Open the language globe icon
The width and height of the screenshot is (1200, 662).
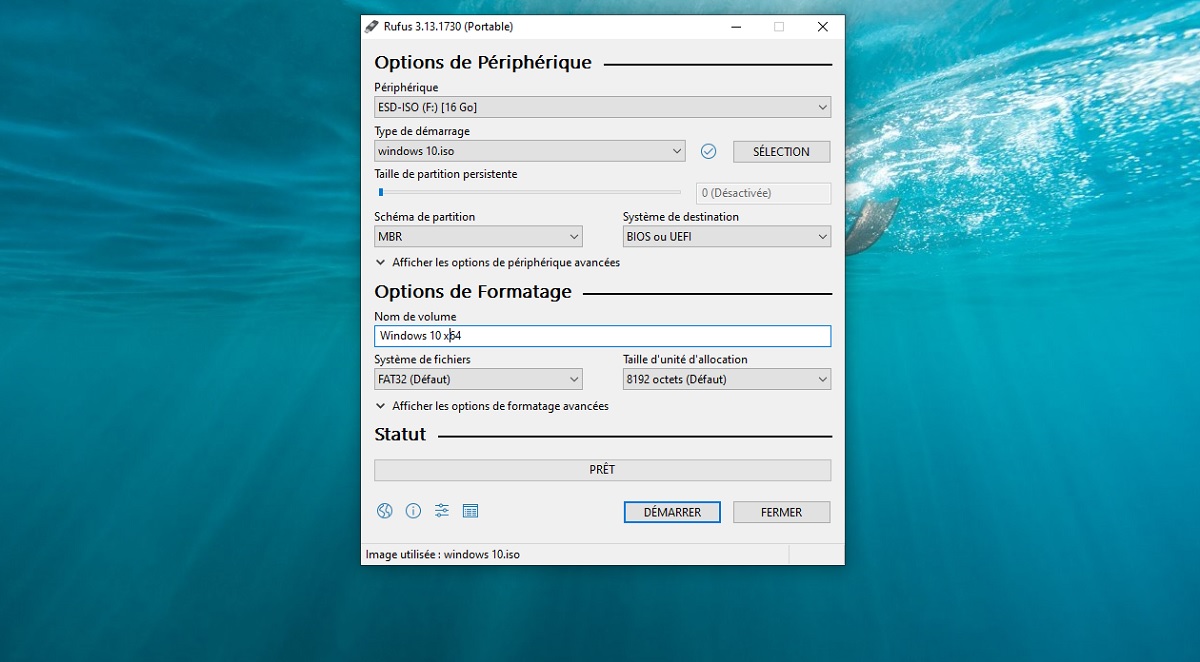click(x=385, y=511)
